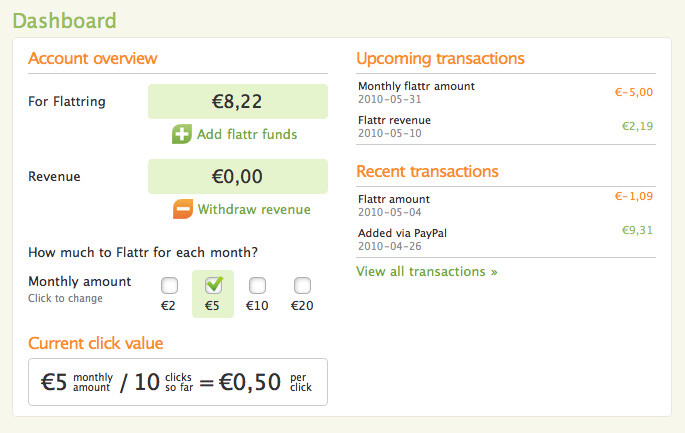Click the Added via PayPal transaction
Image resolution: width=685 pixels, height=433 pixels.
pos(506,239)
